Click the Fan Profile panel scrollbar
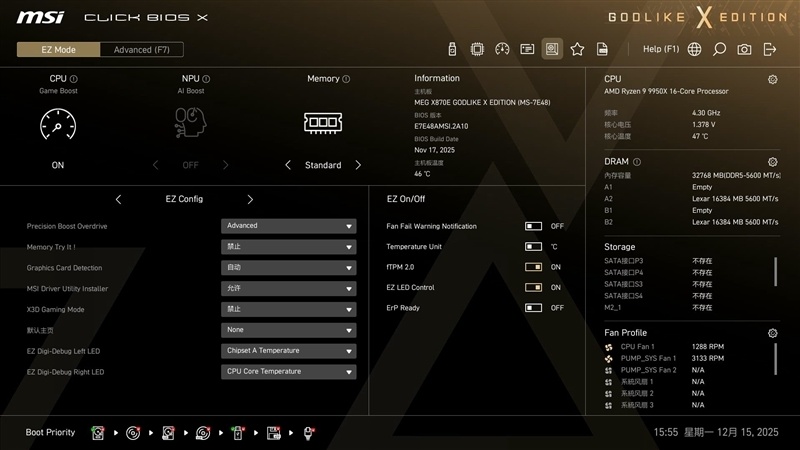800x450 pixels. [776, 359]
